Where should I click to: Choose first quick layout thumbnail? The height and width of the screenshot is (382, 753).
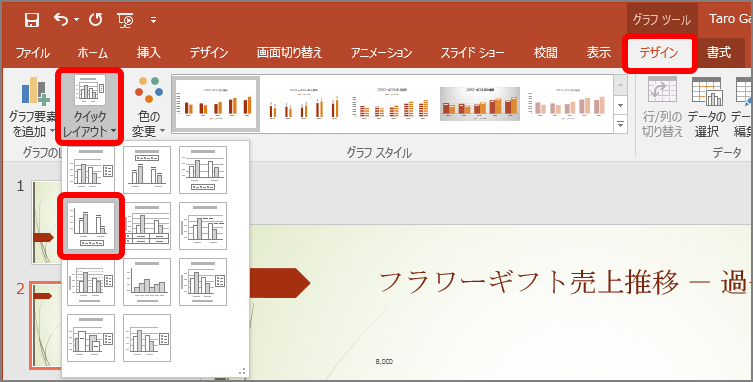(x=91, y=169)
